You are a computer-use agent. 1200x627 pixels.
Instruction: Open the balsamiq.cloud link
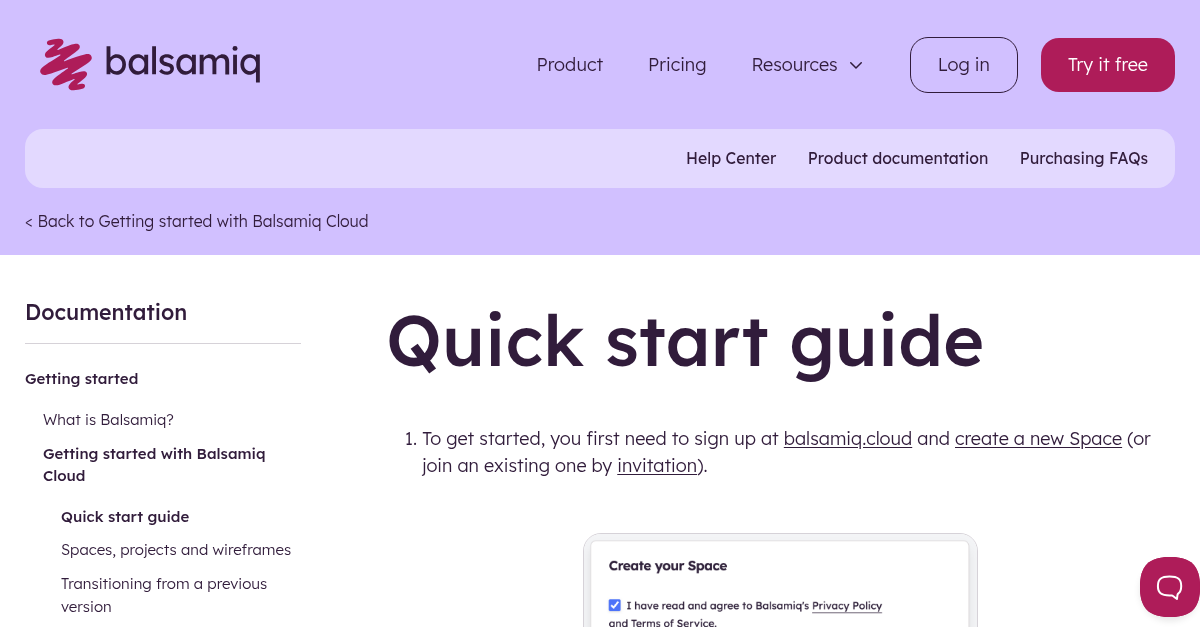tap(847, 438)
